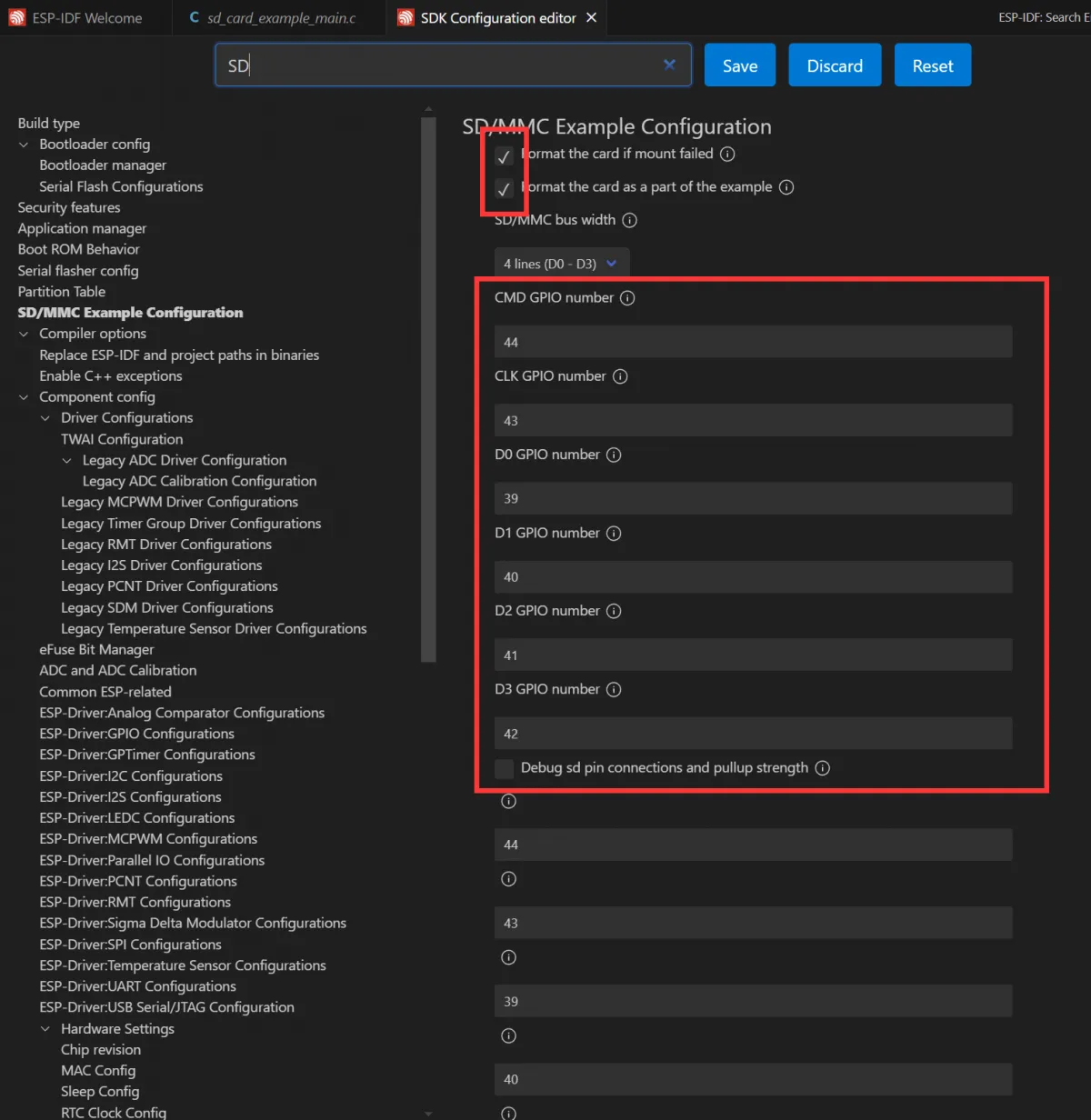This screenshot has width=1091, height=1120.
Task: Click the info icon next to SD/MMC bus width
Action: tap(628, 219)
